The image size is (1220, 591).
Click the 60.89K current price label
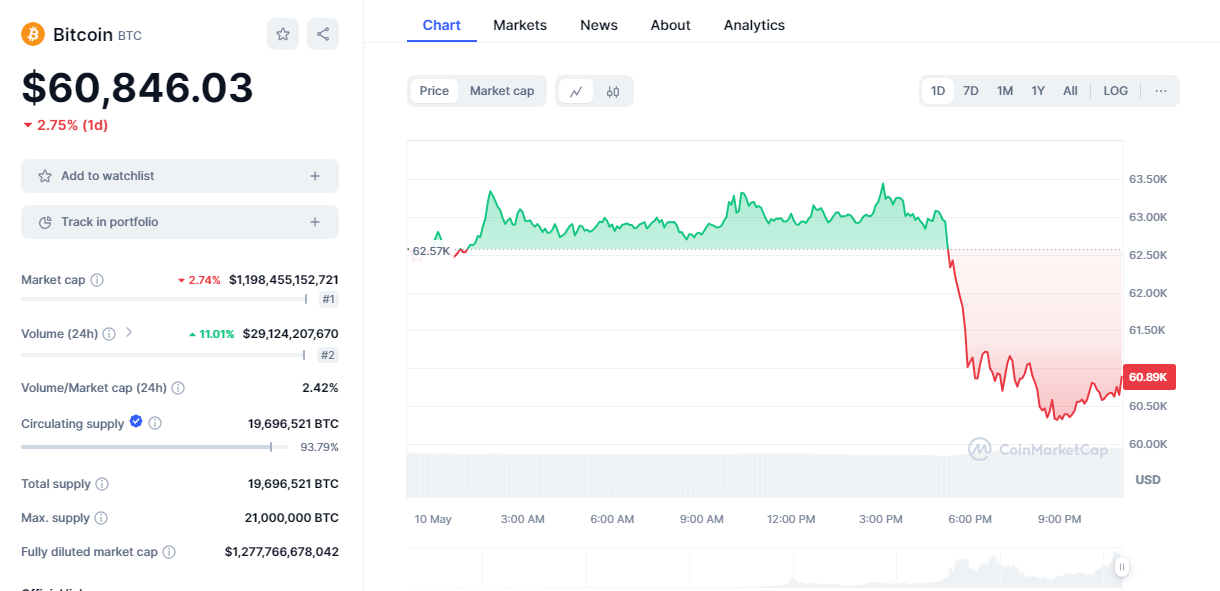coord(1150,377)
